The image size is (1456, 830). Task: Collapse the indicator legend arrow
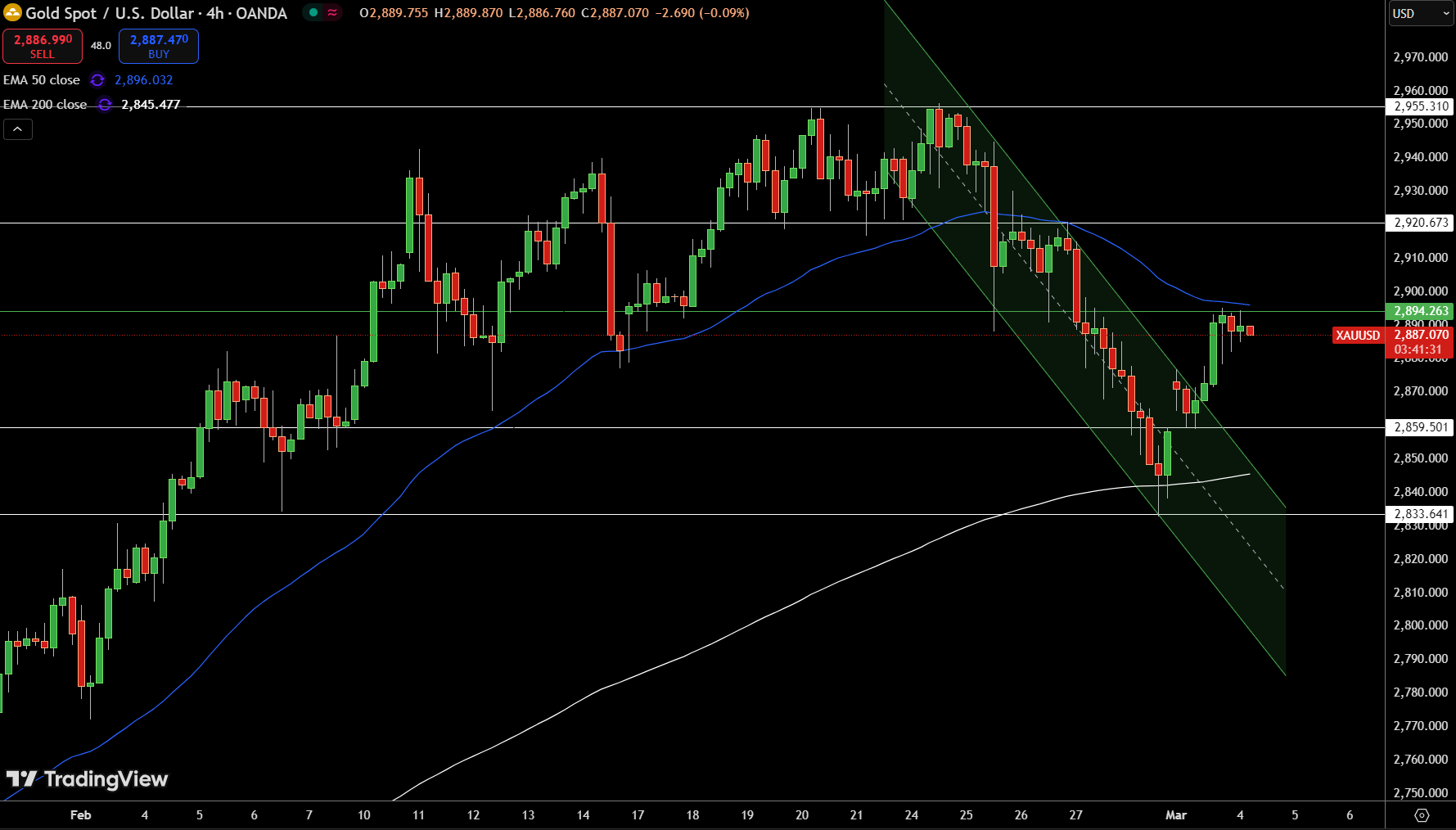point(18,129)
